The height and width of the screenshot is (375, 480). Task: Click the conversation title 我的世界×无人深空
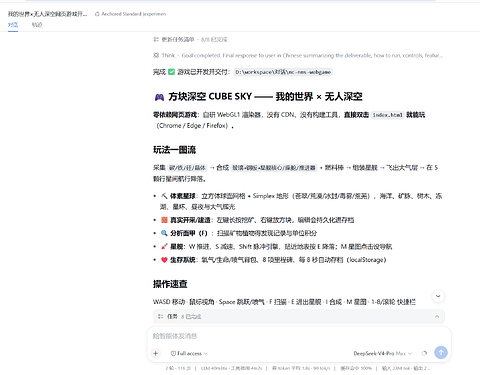tap(48, 14)
